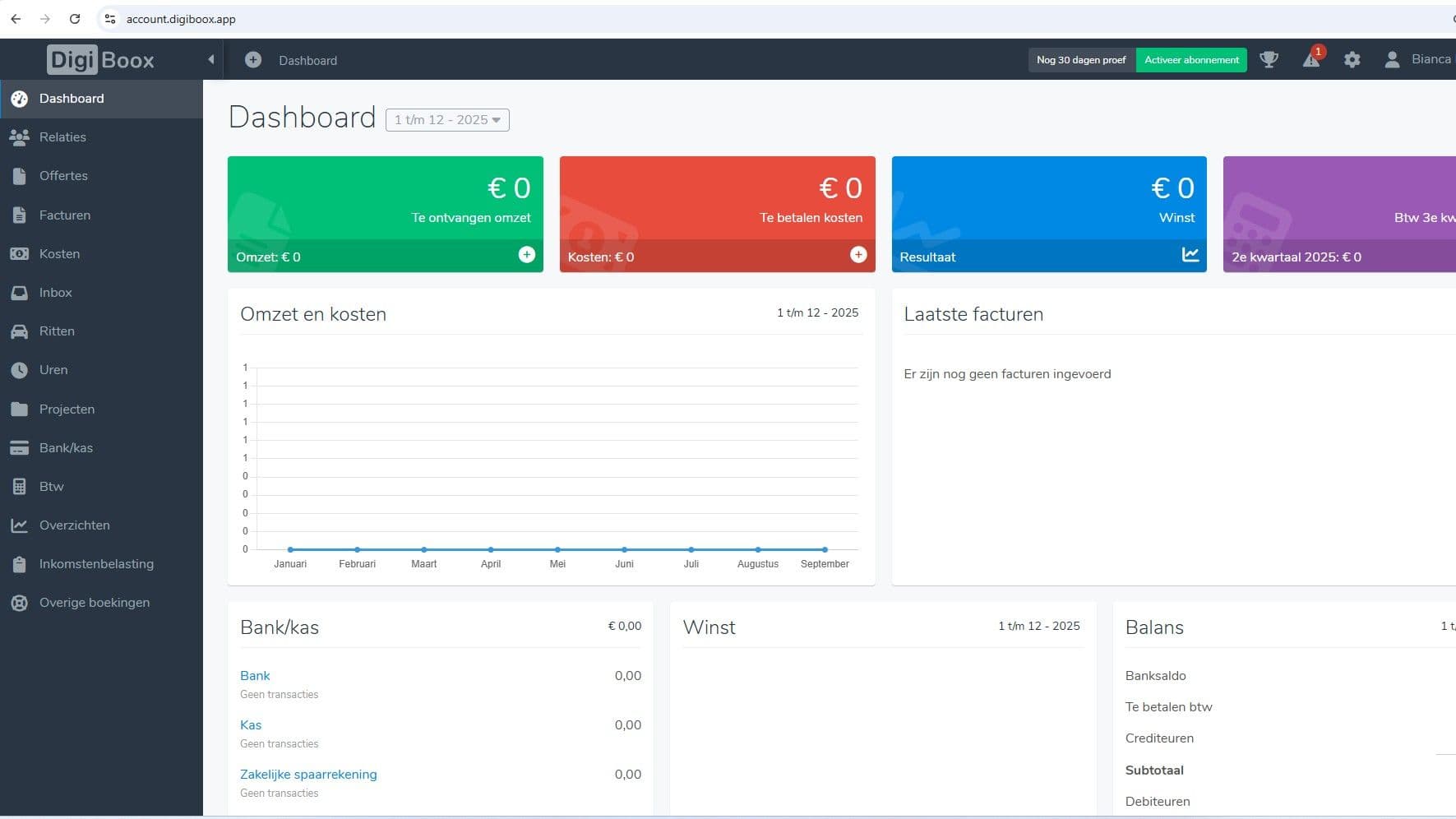Collapse the sidebar with the arrow toggle
Image resolution: width=1456 pixels, height=819 pixels.
(210, 59)
